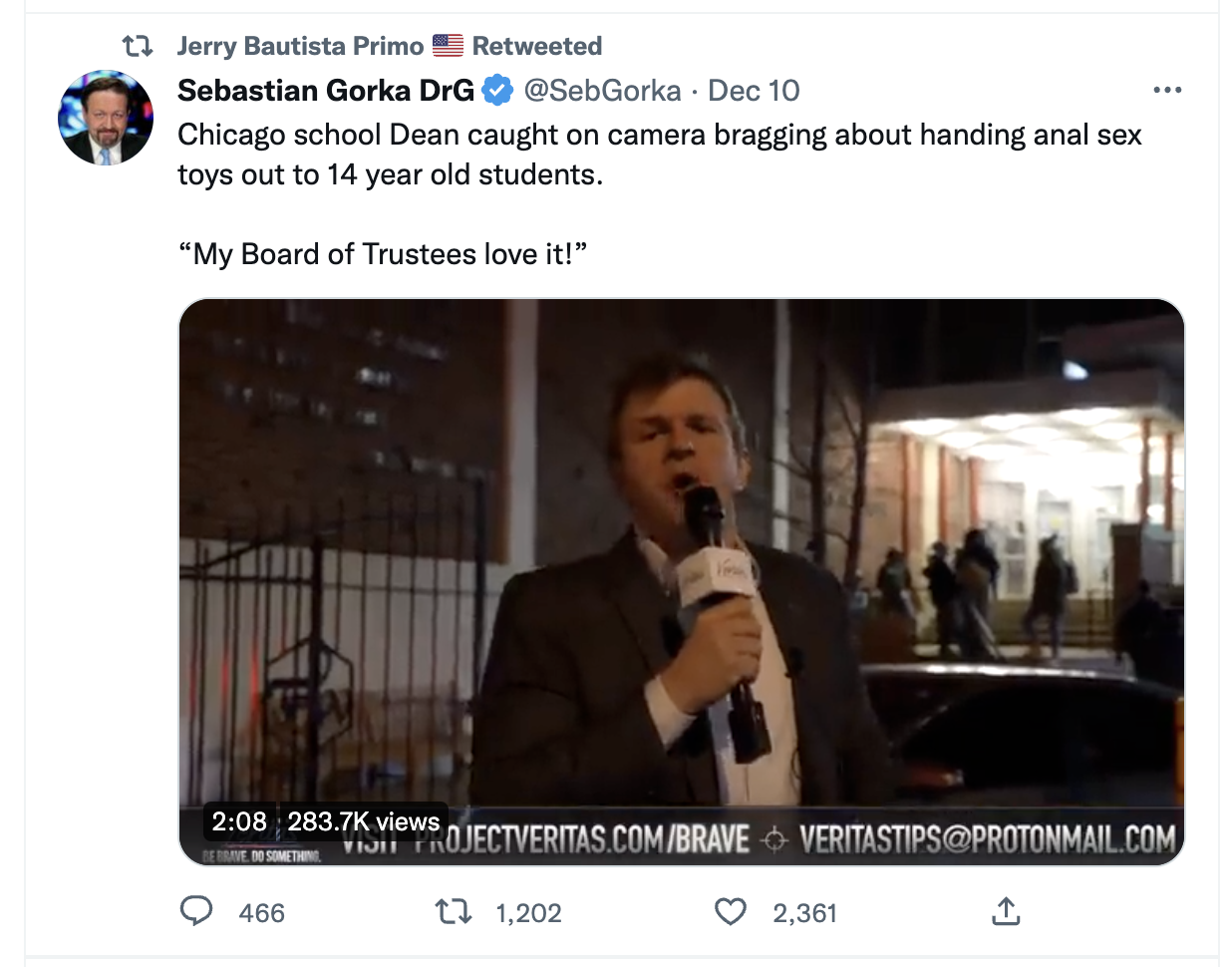1232x967 pixels.
Task: Open the video duration overlay showing 2:08
Action: click(237, 822)
